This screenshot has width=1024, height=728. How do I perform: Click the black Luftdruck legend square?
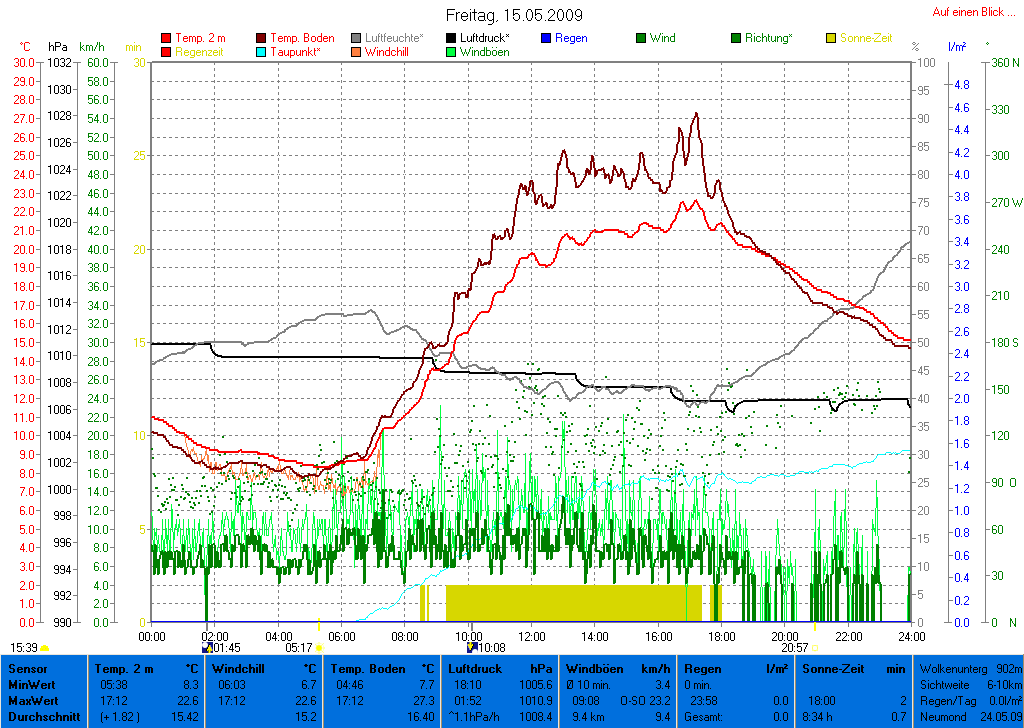pyautogui.click(x=452, y=38)
